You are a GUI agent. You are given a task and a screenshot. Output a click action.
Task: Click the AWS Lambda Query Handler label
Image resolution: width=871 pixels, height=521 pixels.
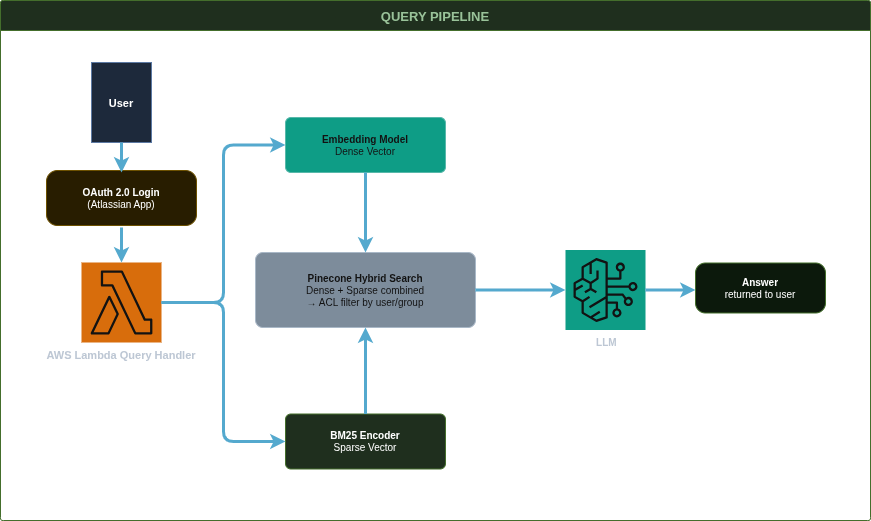click(121, 355)
